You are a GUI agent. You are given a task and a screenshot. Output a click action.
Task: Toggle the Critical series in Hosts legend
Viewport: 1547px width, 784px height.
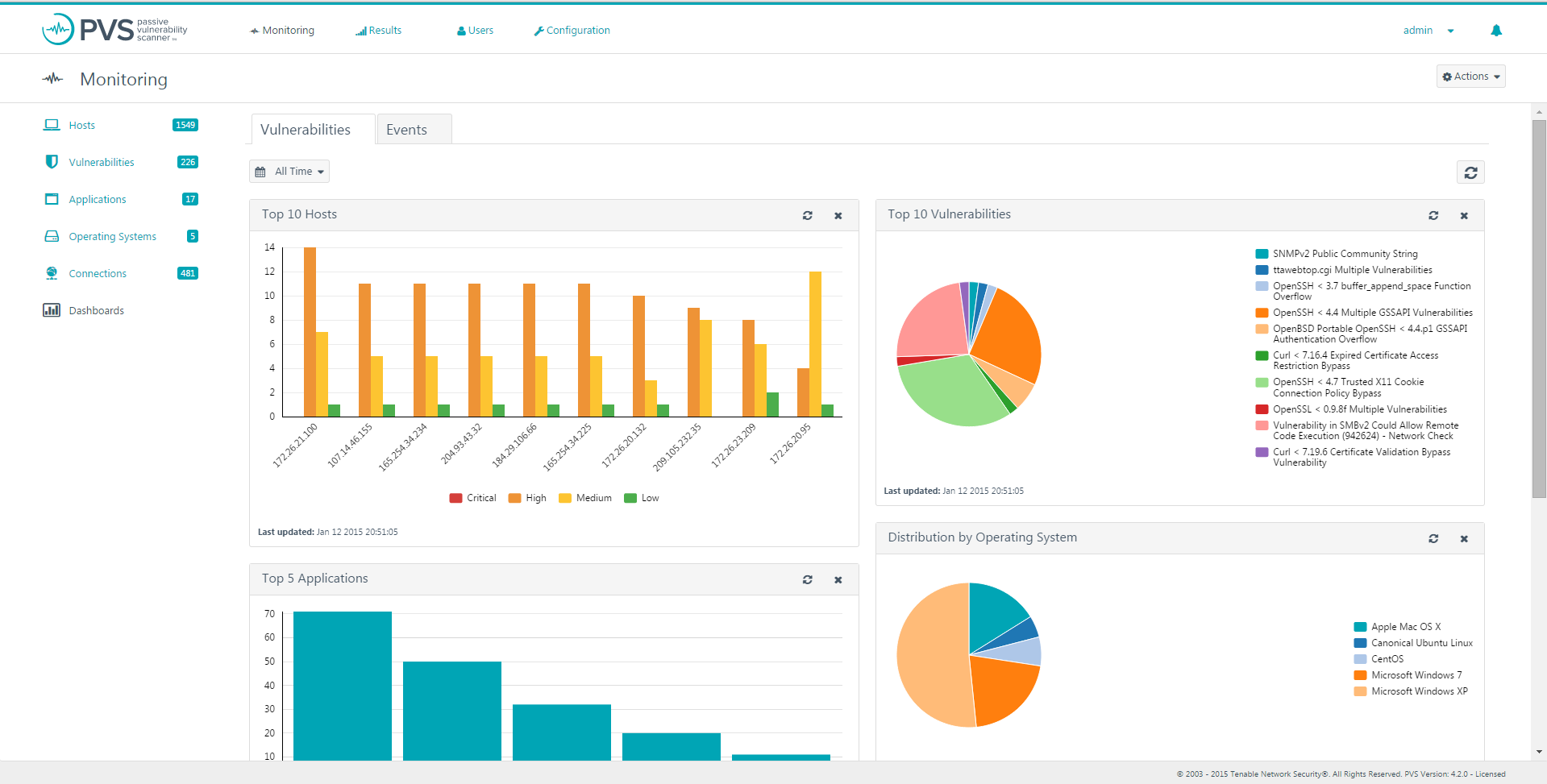(473, 498)
